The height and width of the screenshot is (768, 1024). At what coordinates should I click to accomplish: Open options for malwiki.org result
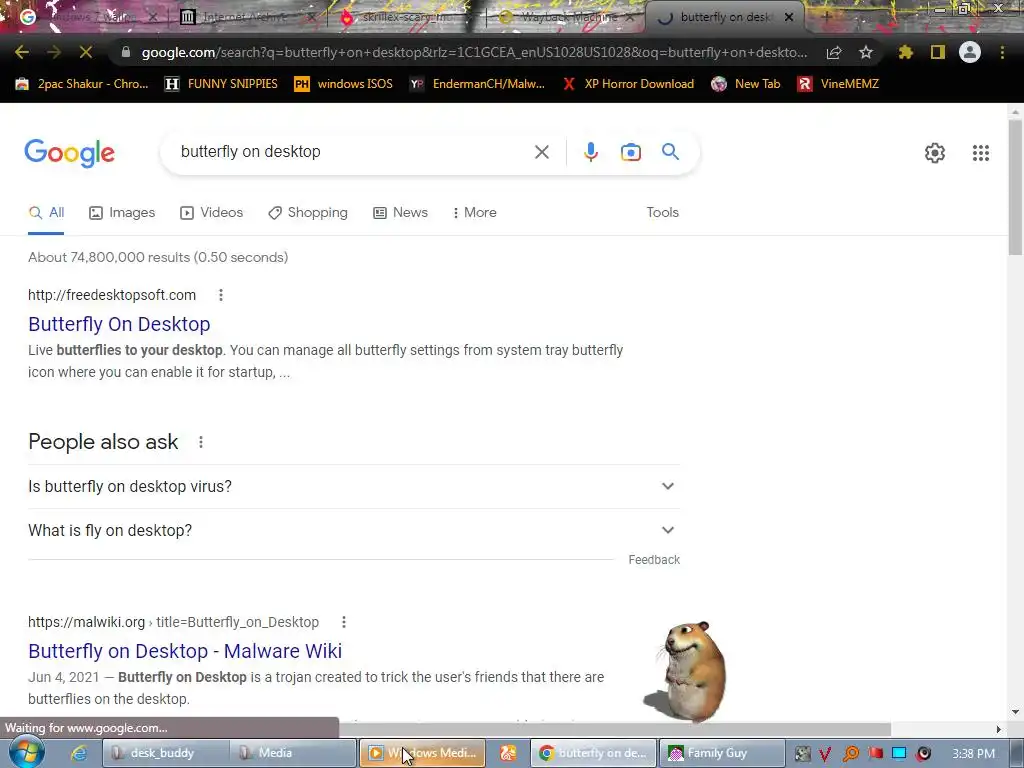tap(344, 622)
